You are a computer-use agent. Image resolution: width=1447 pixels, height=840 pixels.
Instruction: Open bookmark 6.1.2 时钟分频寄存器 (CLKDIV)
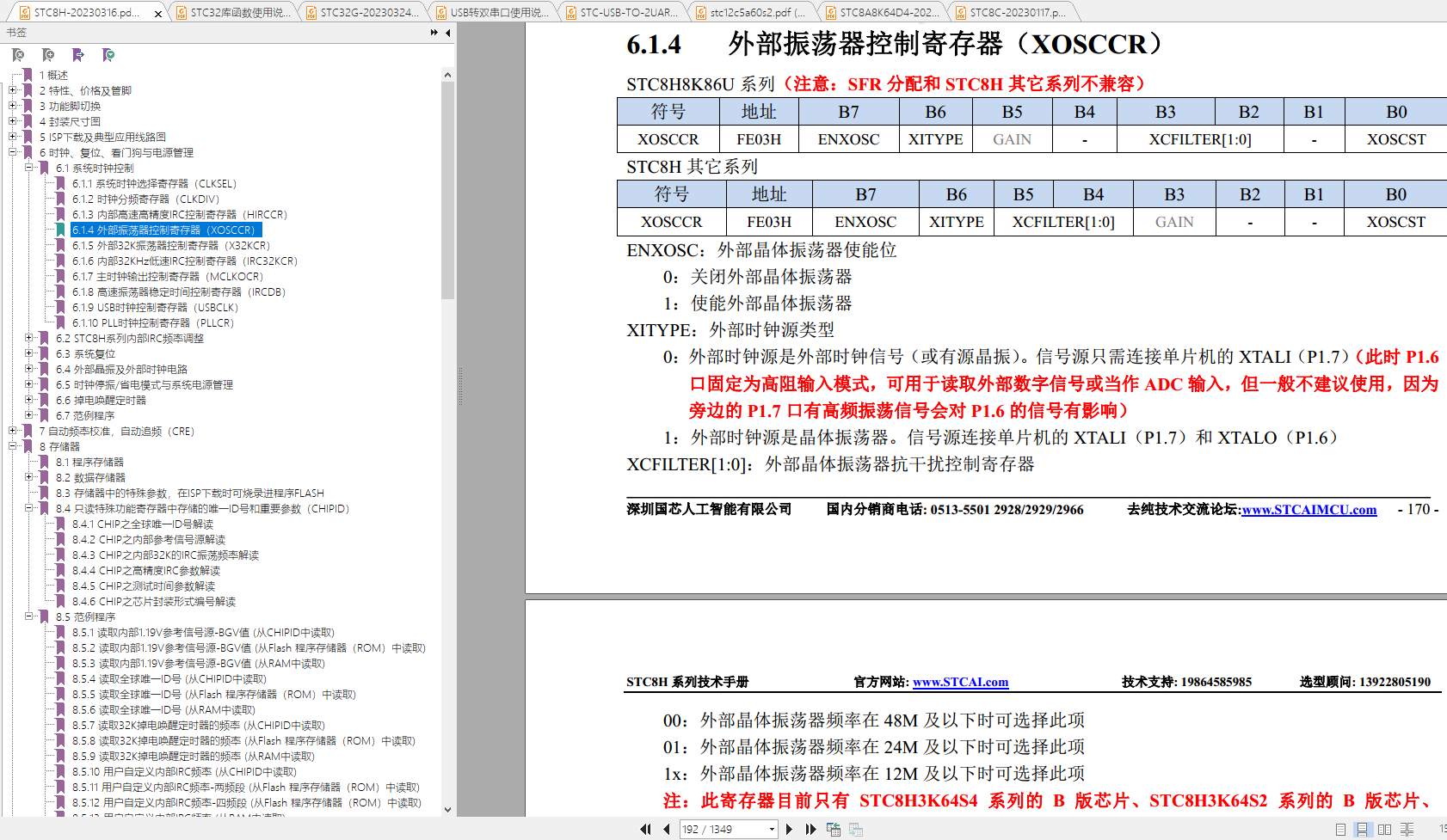145,199
